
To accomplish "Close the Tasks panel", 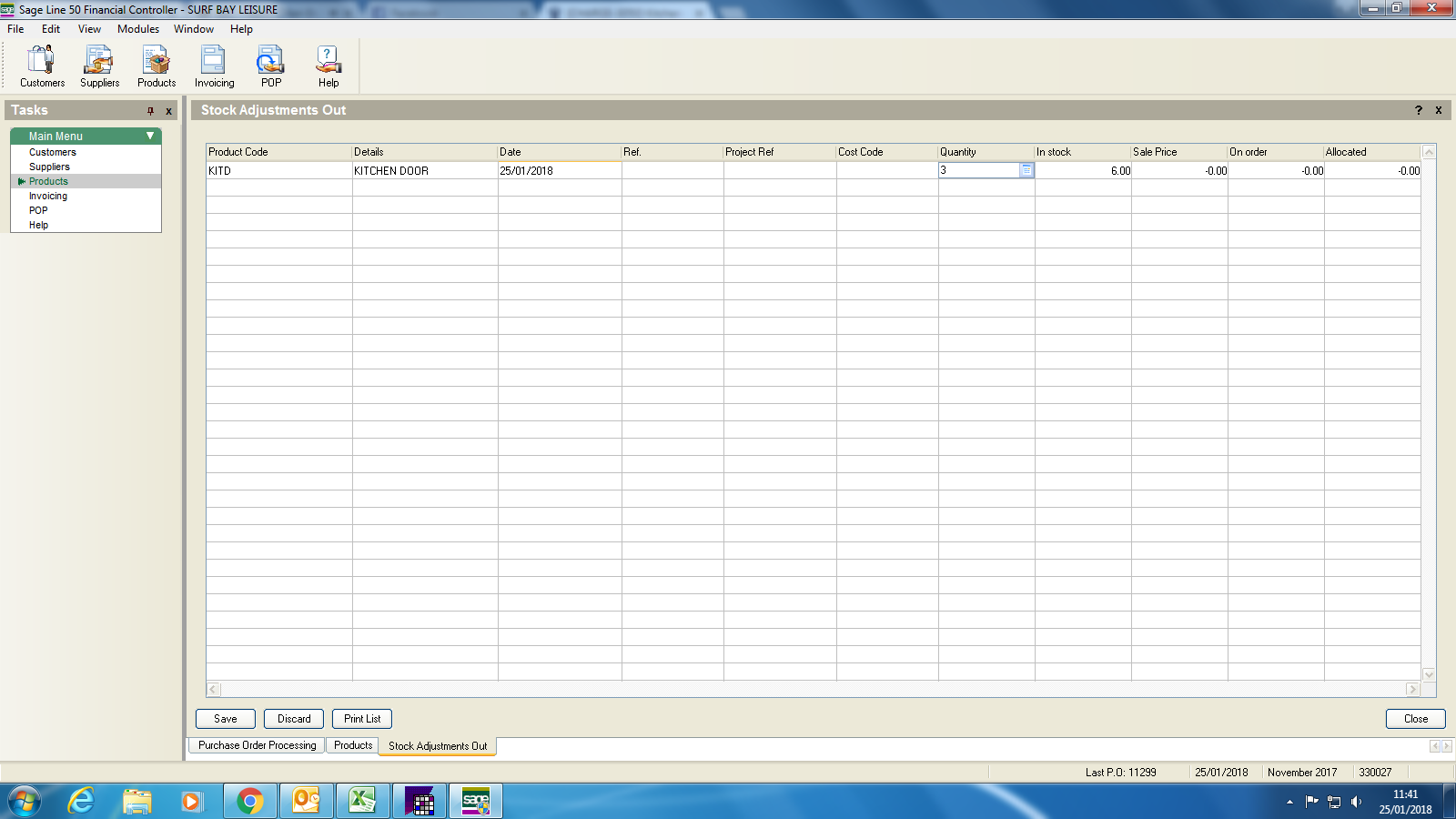I will pos(168,111).
